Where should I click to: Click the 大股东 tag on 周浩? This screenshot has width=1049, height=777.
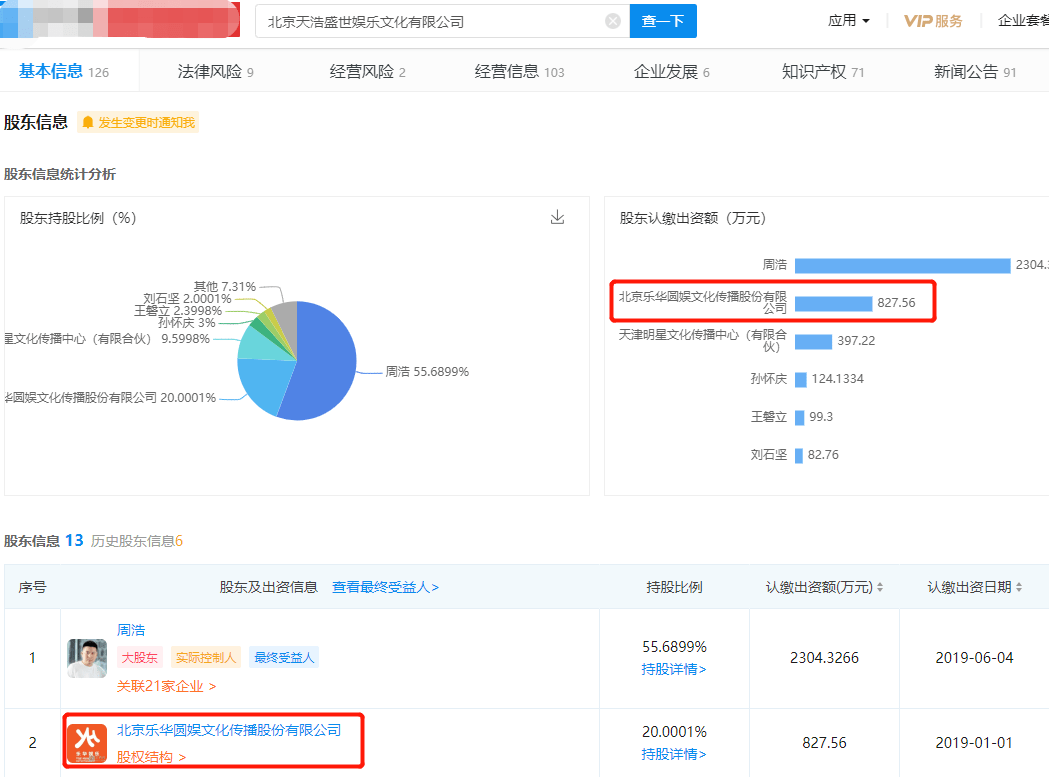pos(139,658)
